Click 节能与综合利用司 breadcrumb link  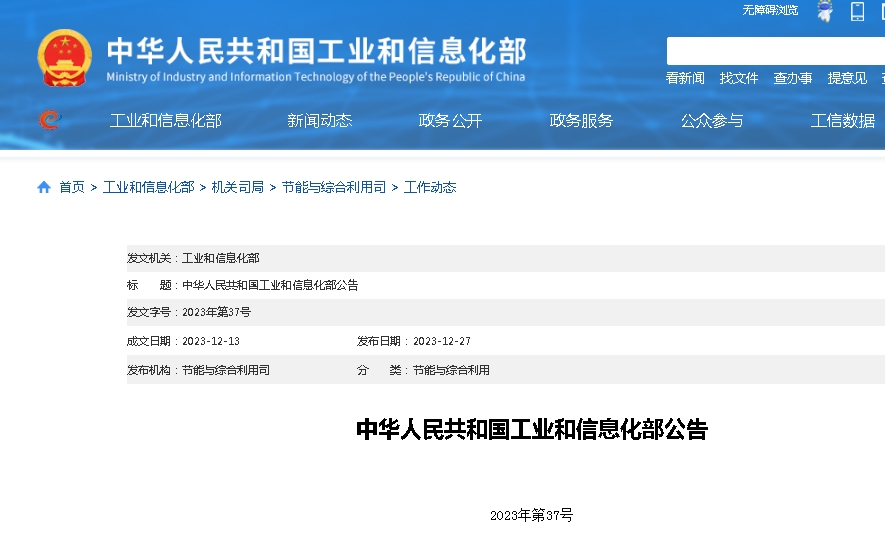click(x=334, y=187)
